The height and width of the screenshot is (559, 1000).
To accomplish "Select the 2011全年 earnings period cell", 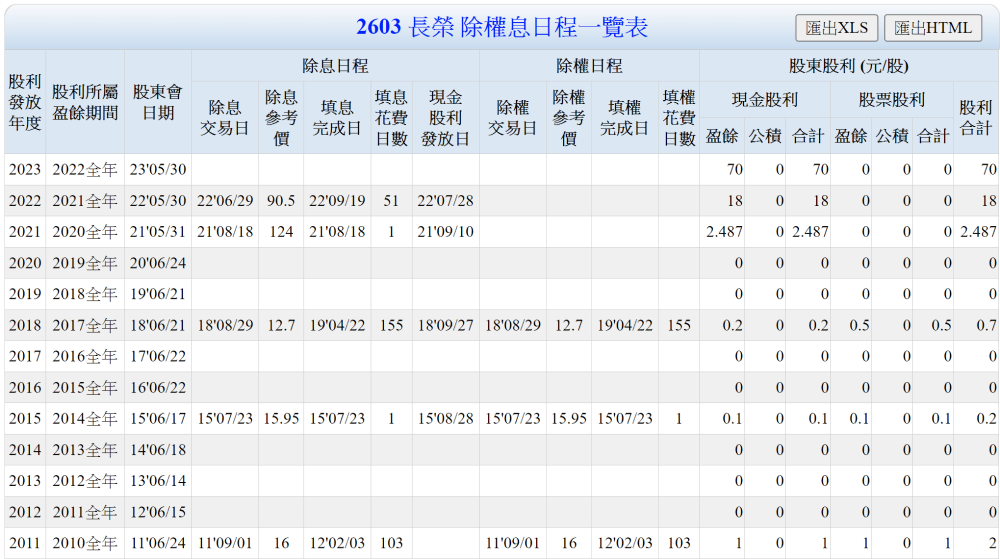I will click(x=85, y=512).
